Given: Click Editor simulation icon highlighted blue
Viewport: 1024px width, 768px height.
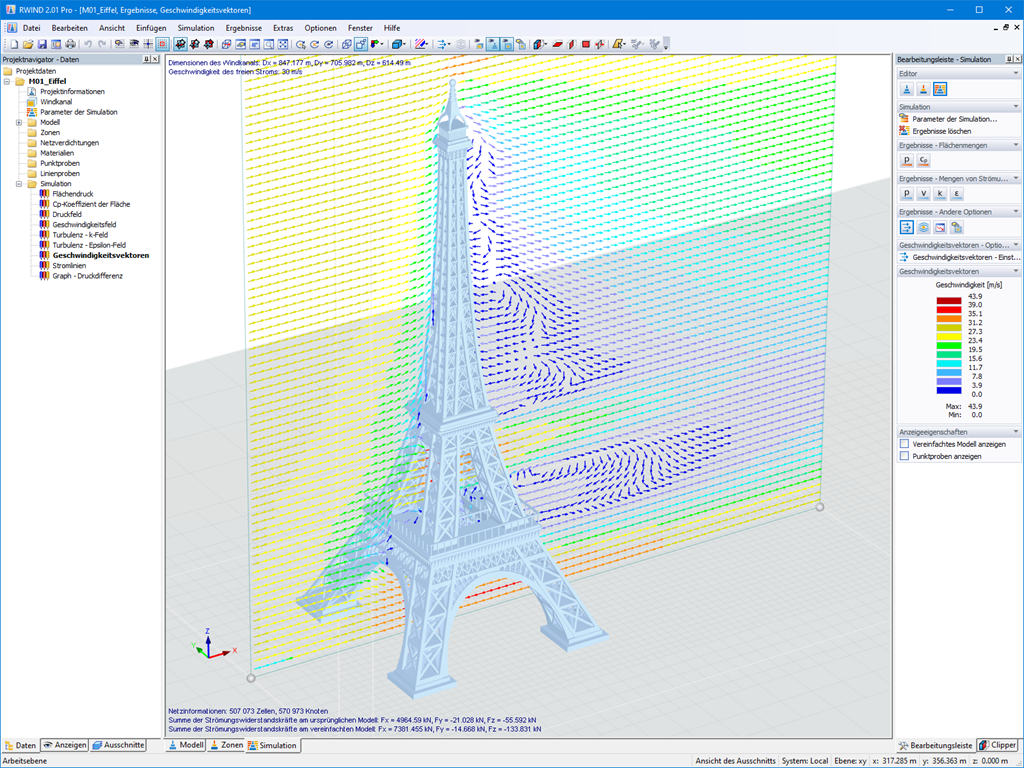Looking at the screenshot, I should coord(940,89).
